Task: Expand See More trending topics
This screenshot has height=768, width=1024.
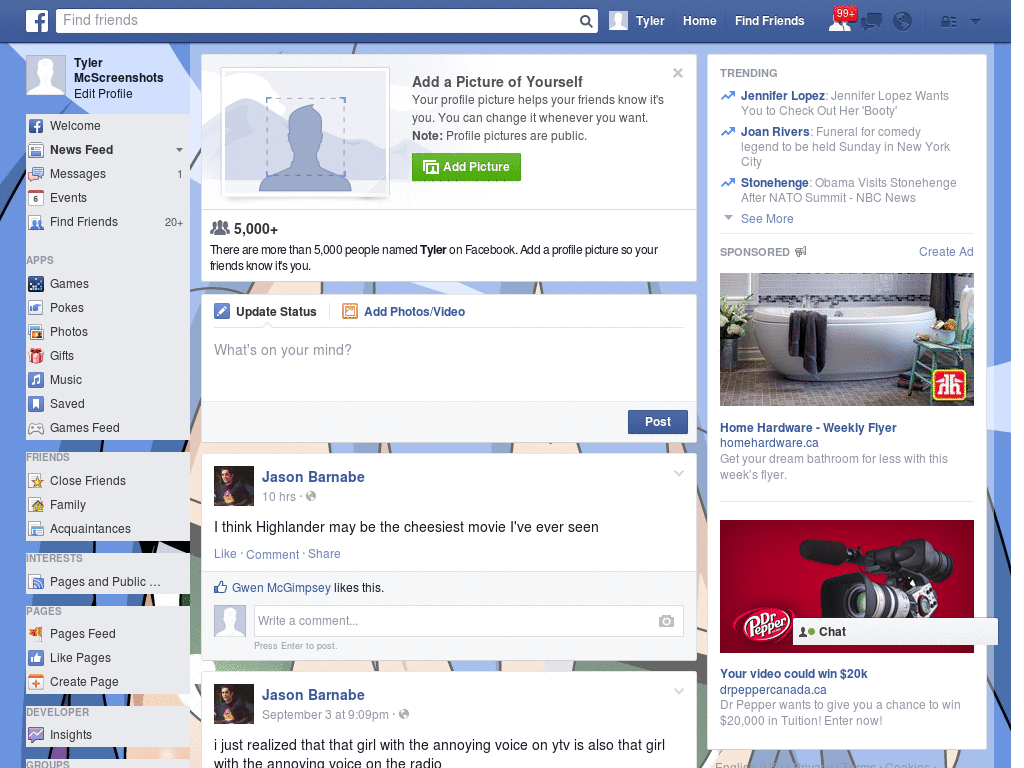Action: pyautogui.click(x=767, y=219)
